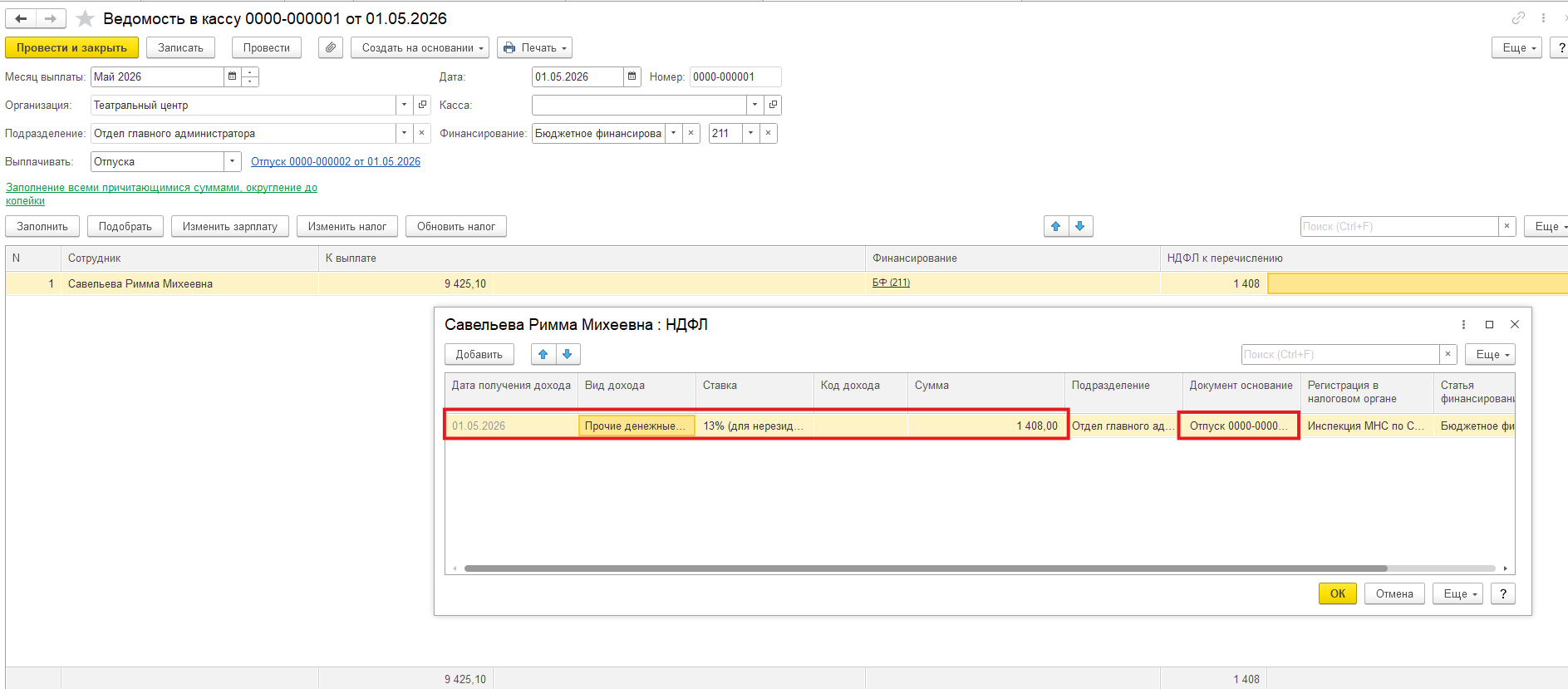This screenshot has width=1568, height=689.
Task: Move row up in НДФЛ dialog
Action: click(543, 354)
